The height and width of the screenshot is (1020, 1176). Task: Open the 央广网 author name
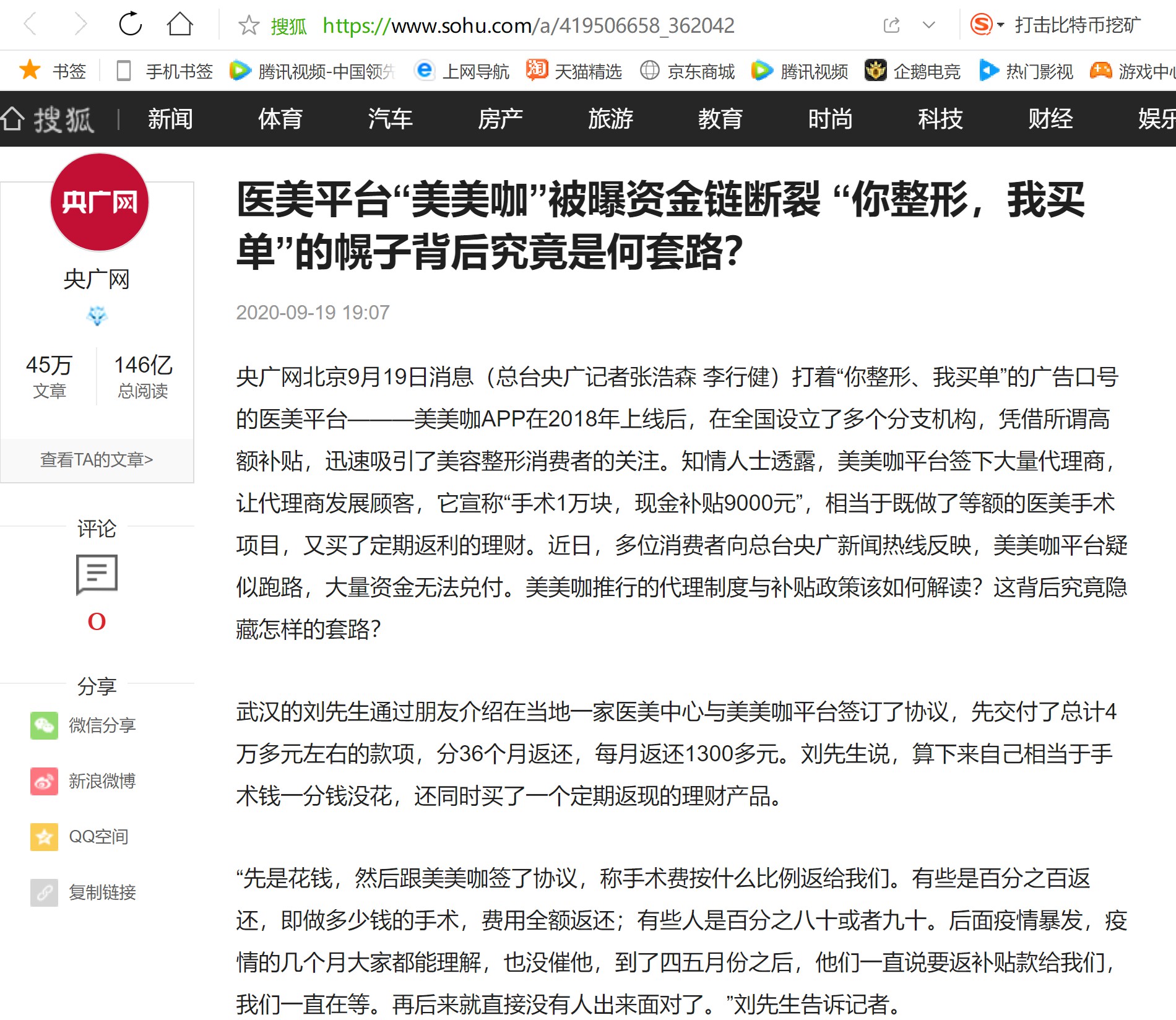click(x=97, y=280)
